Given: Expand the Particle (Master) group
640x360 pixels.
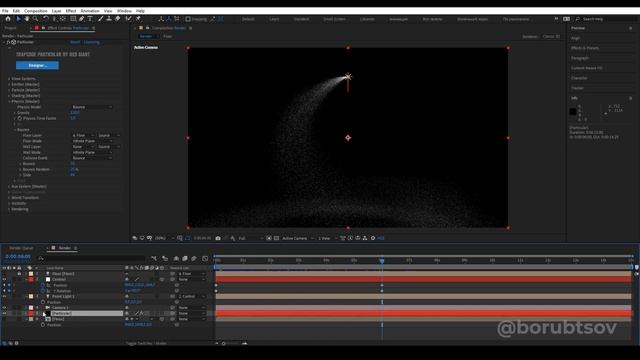Looking at the screenshot, I should coord(9,90).
